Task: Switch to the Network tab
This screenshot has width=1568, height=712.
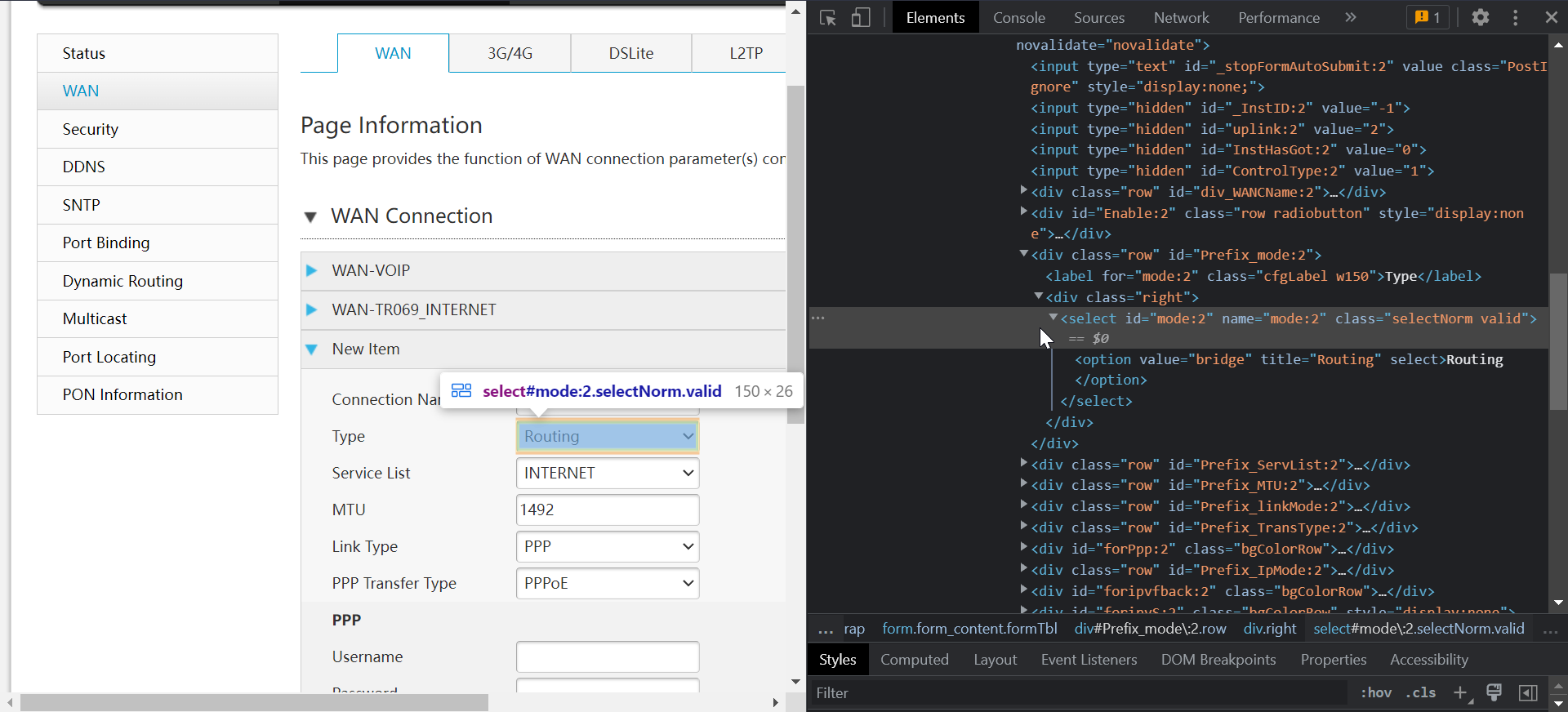Action: click(1181, 17)
